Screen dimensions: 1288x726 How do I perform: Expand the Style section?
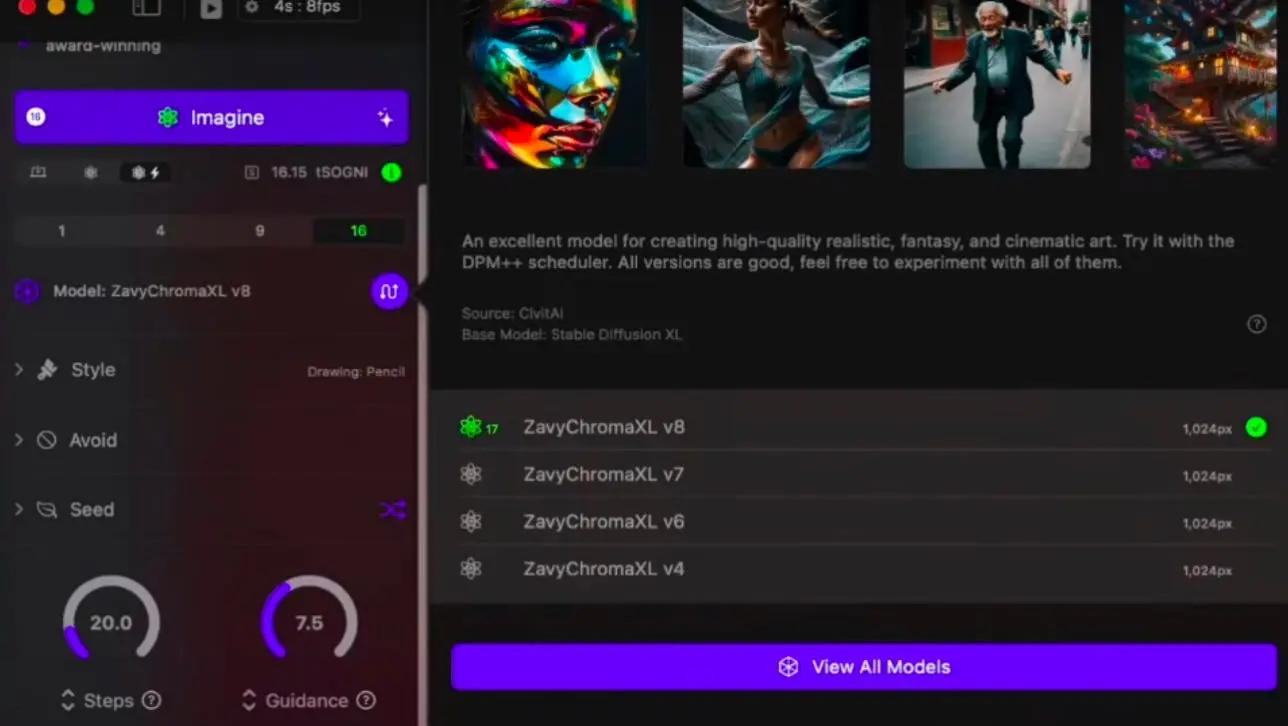(18, 369)
